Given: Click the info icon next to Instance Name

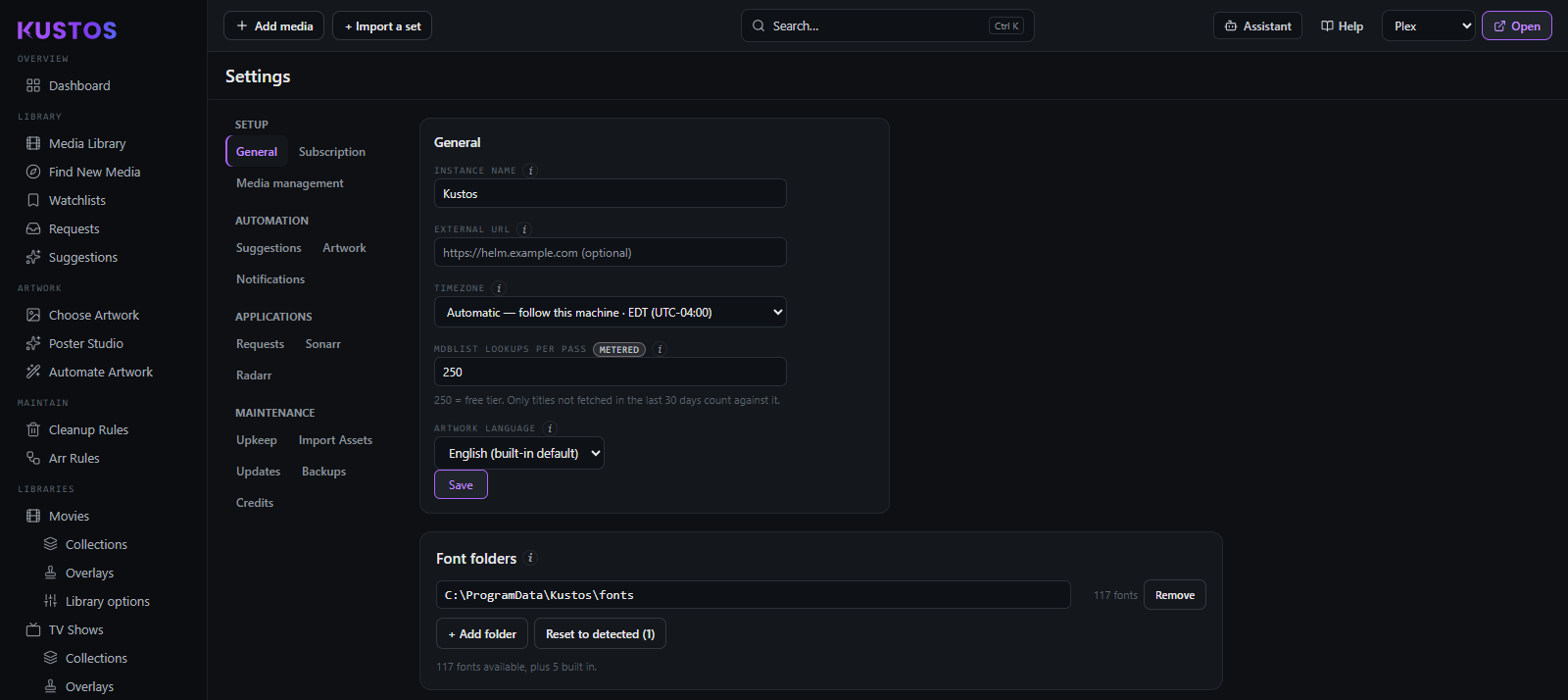Looking at the screenshot, I should point(530,171).
